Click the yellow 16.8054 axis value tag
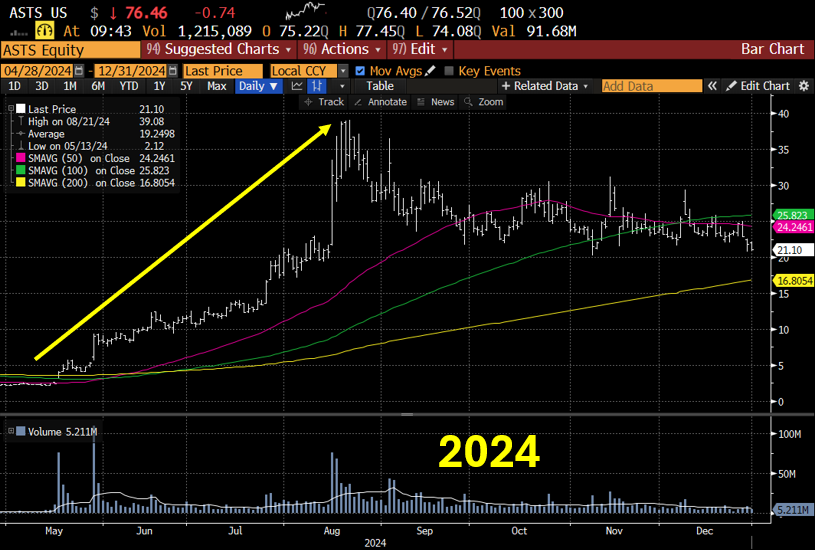This screenshot has height=550, width=815. pyautogui.click(x=794, y=281)
